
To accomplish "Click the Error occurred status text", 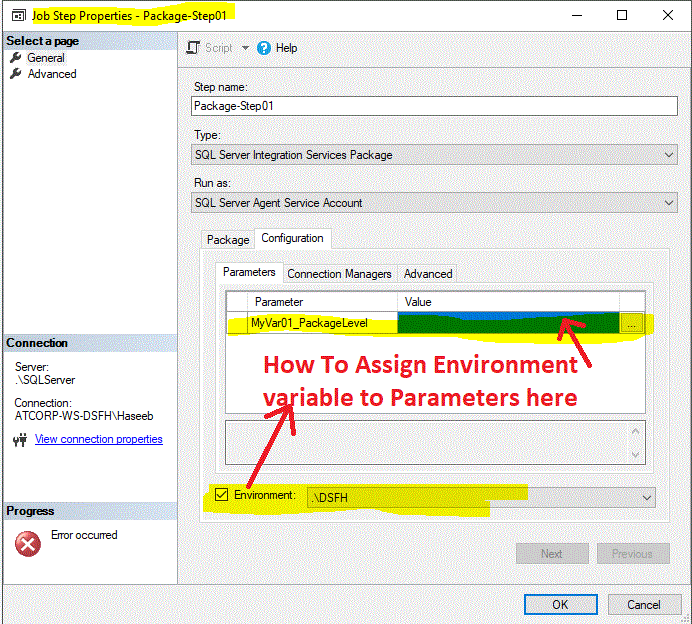I will 84,535.
